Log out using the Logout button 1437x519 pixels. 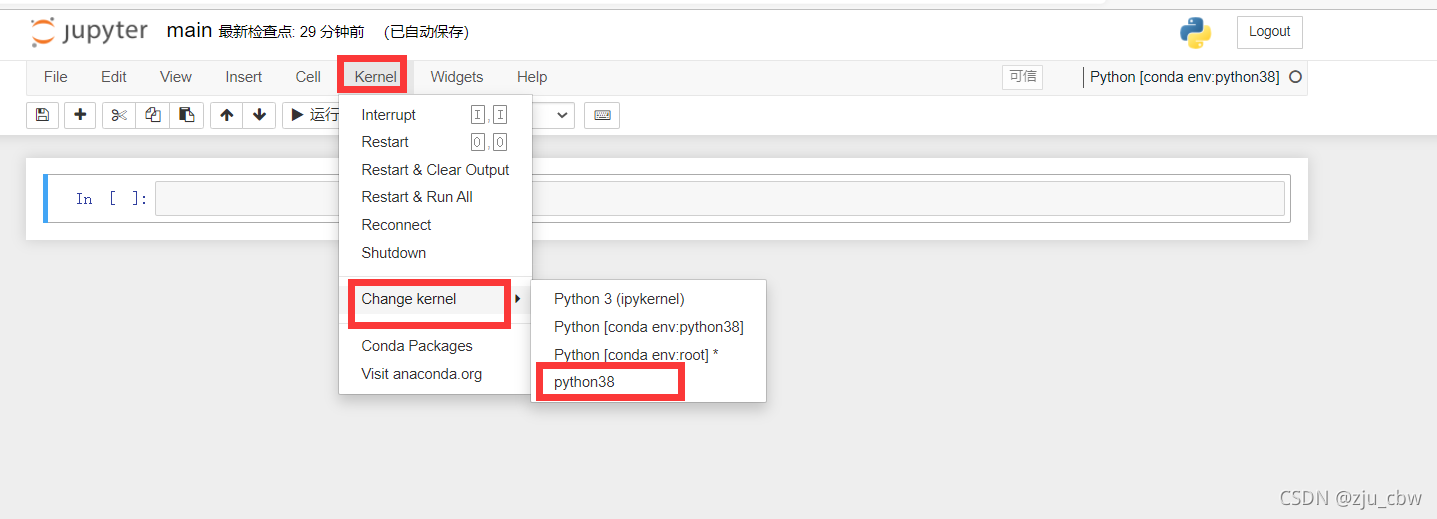tap(1269, 32)
